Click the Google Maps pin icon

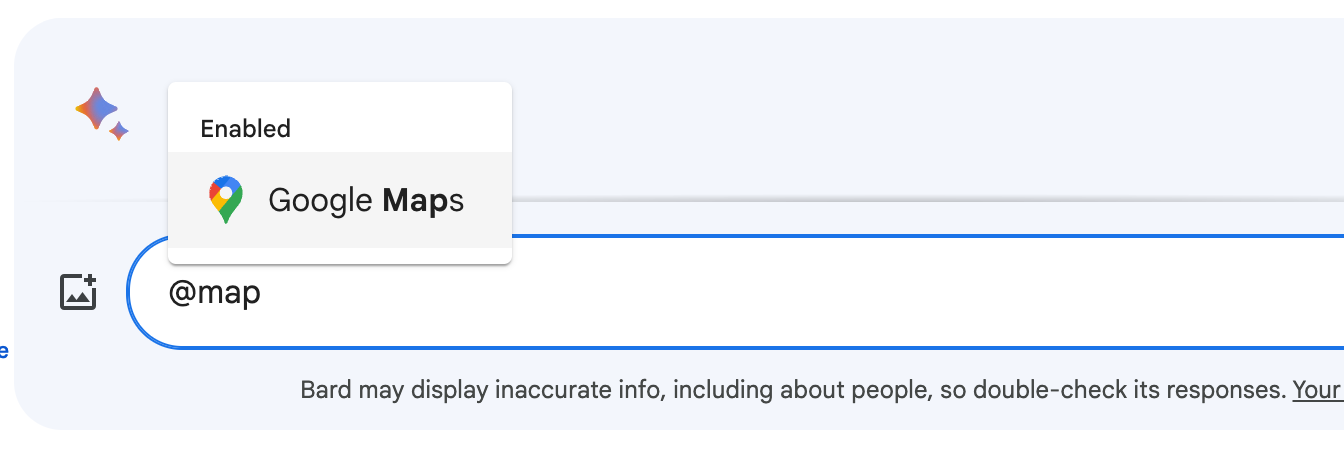click(226, 200)
